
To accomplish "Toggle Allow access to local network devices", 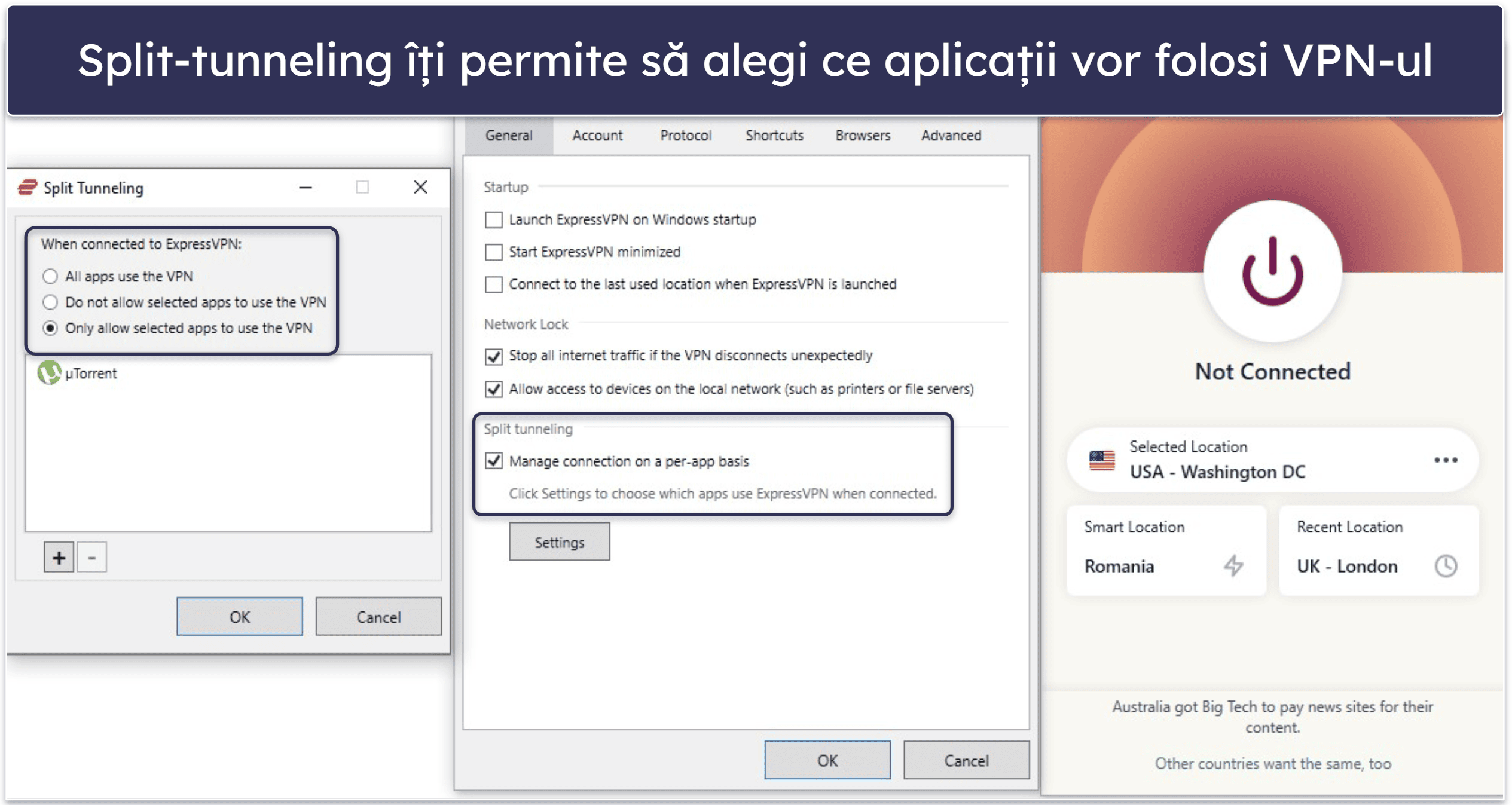I will [493, 389].
